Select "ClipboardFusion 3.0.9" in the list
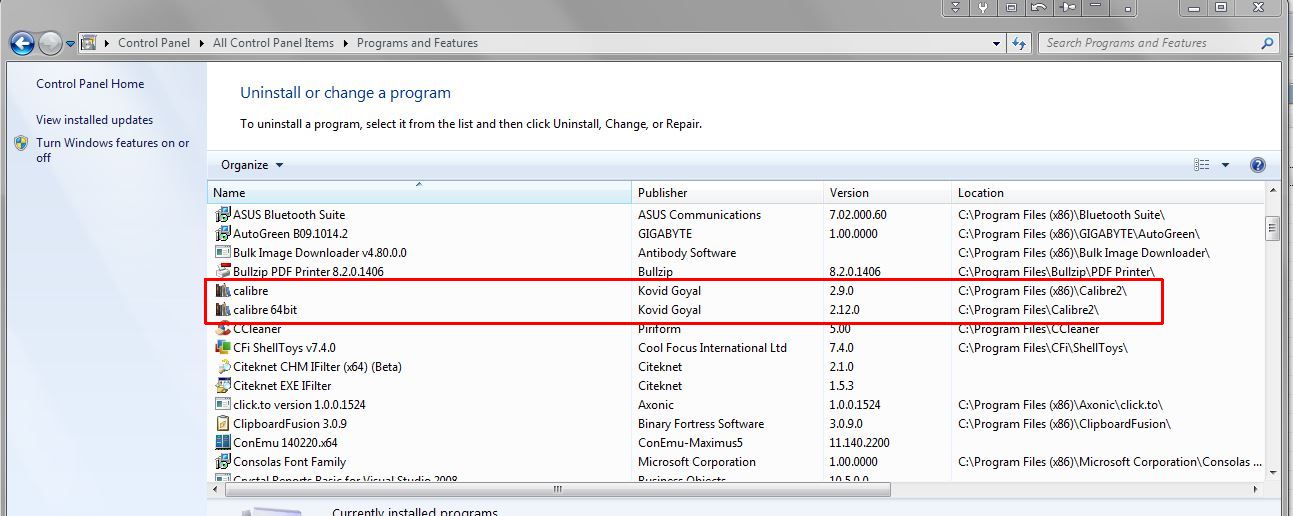 289,424
